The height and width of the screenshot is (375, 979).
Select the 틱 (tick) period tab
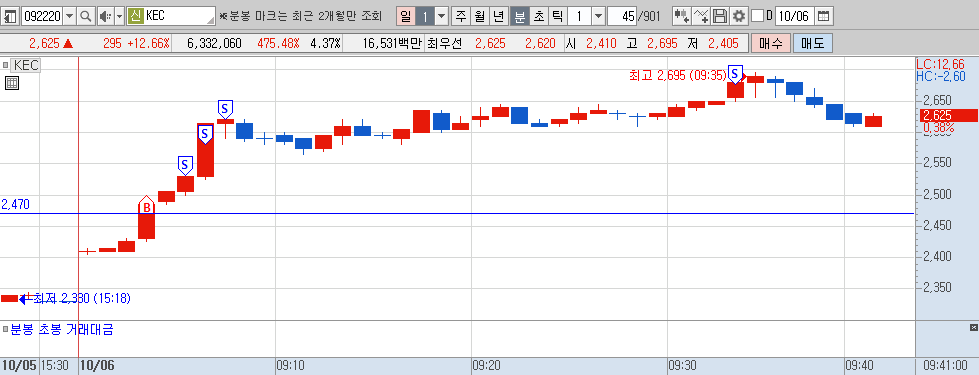[558, 16]
